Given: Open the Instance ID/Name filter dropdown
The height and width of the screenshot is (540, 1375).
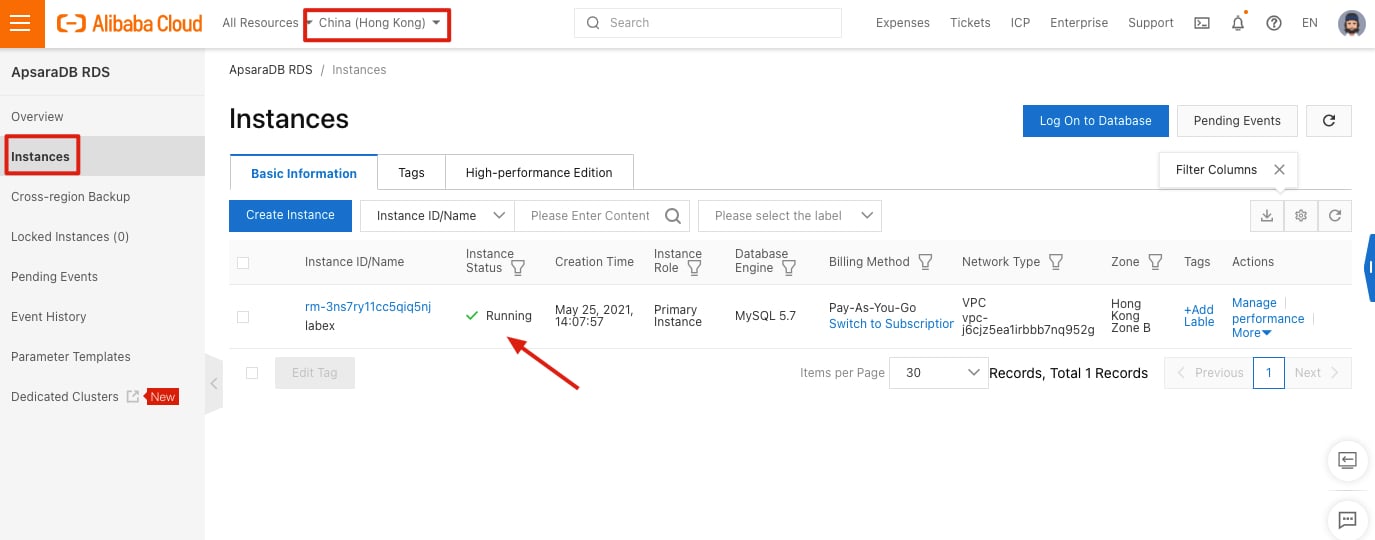Looking at the screenshot, I should 437,215.
